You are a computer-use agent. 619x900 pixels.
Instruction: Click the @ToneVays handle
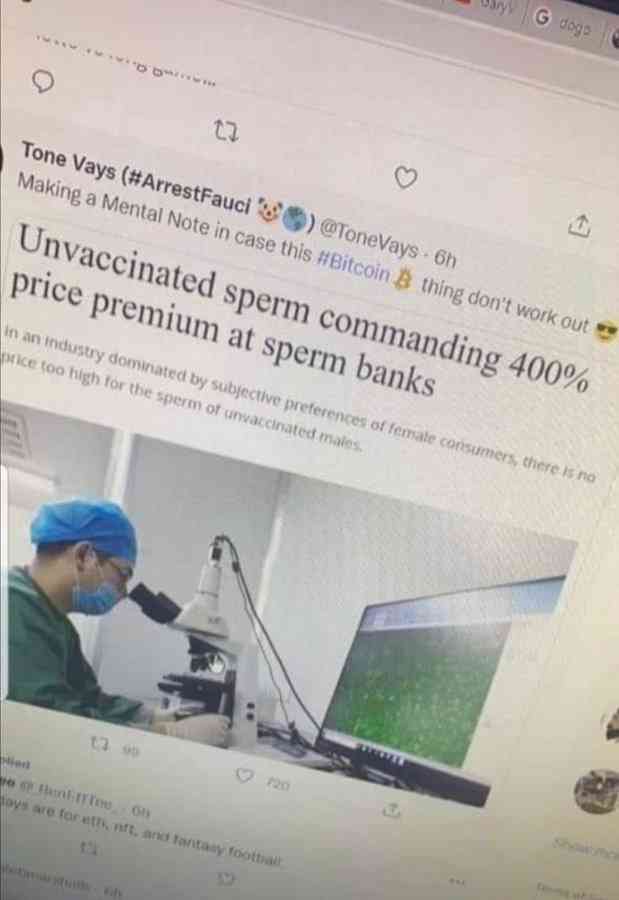point(370,240)
